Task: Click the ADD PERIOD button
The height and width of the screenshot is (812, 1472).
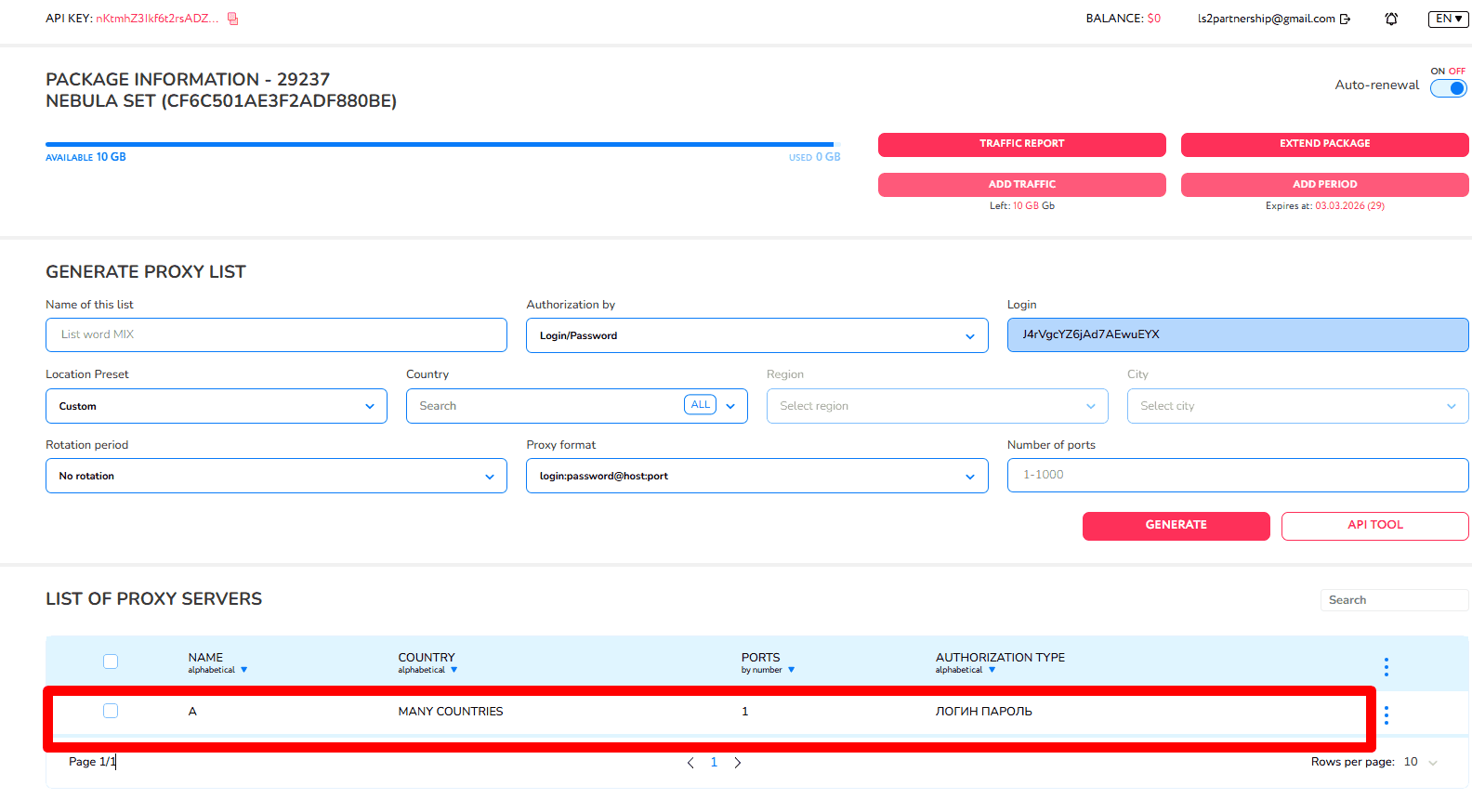Action: [x=1325, y=184]
